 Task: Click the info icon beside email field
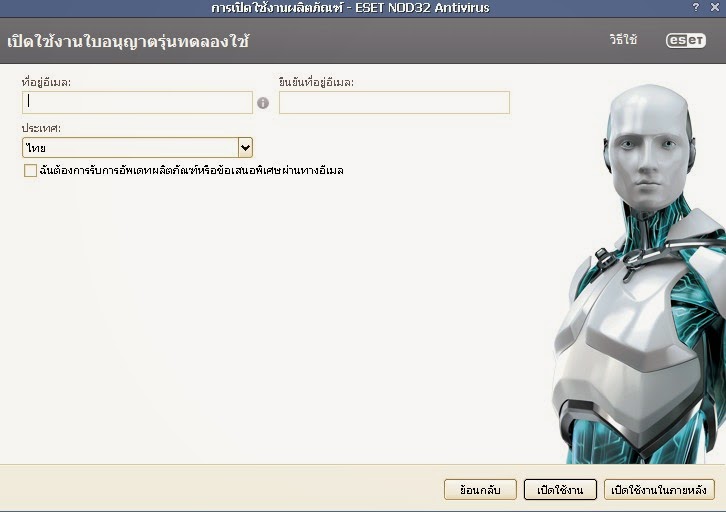point(263,103)
